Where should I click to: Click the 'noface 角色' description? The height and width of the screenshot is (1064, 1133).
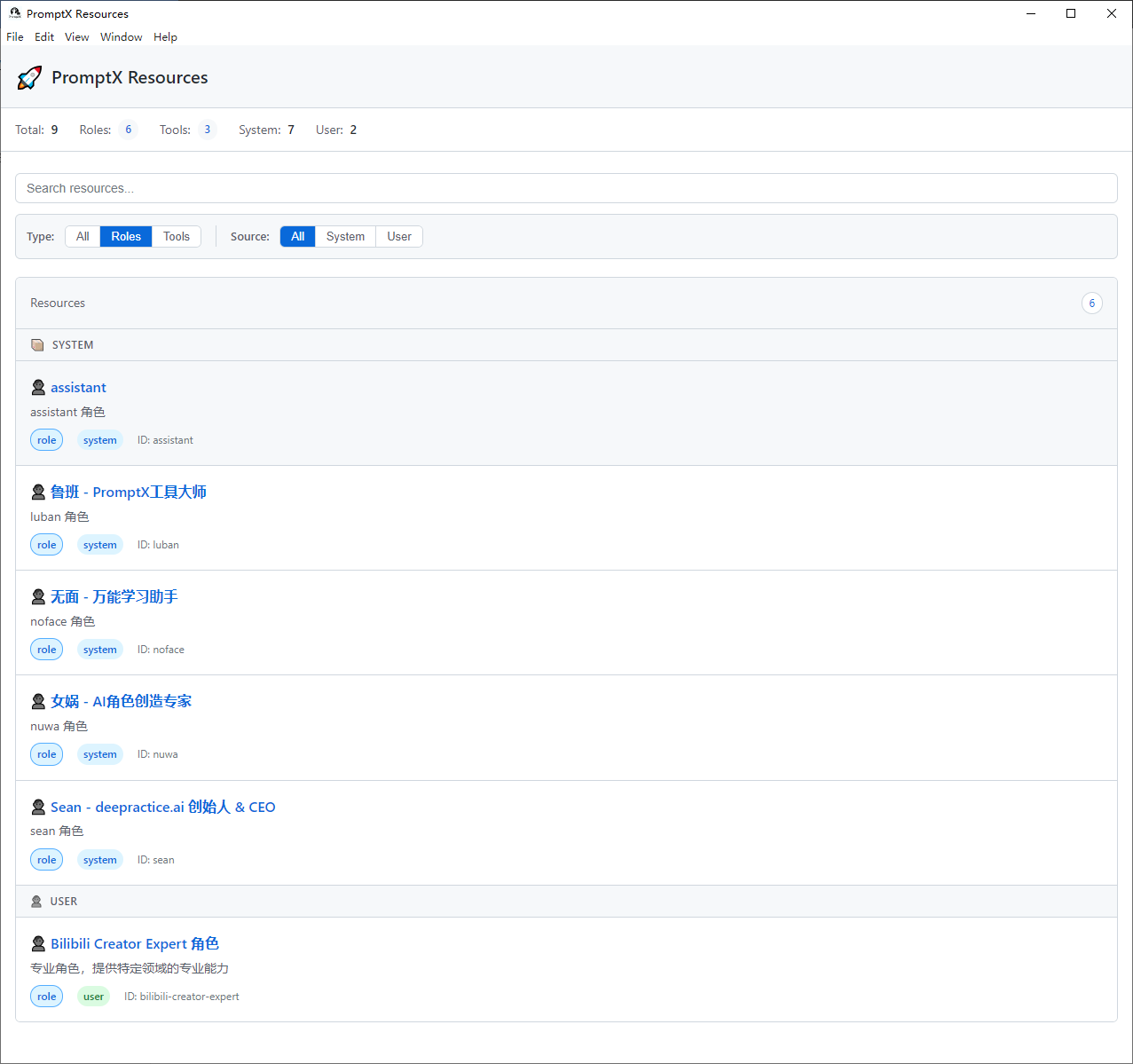tap(62, 621)
